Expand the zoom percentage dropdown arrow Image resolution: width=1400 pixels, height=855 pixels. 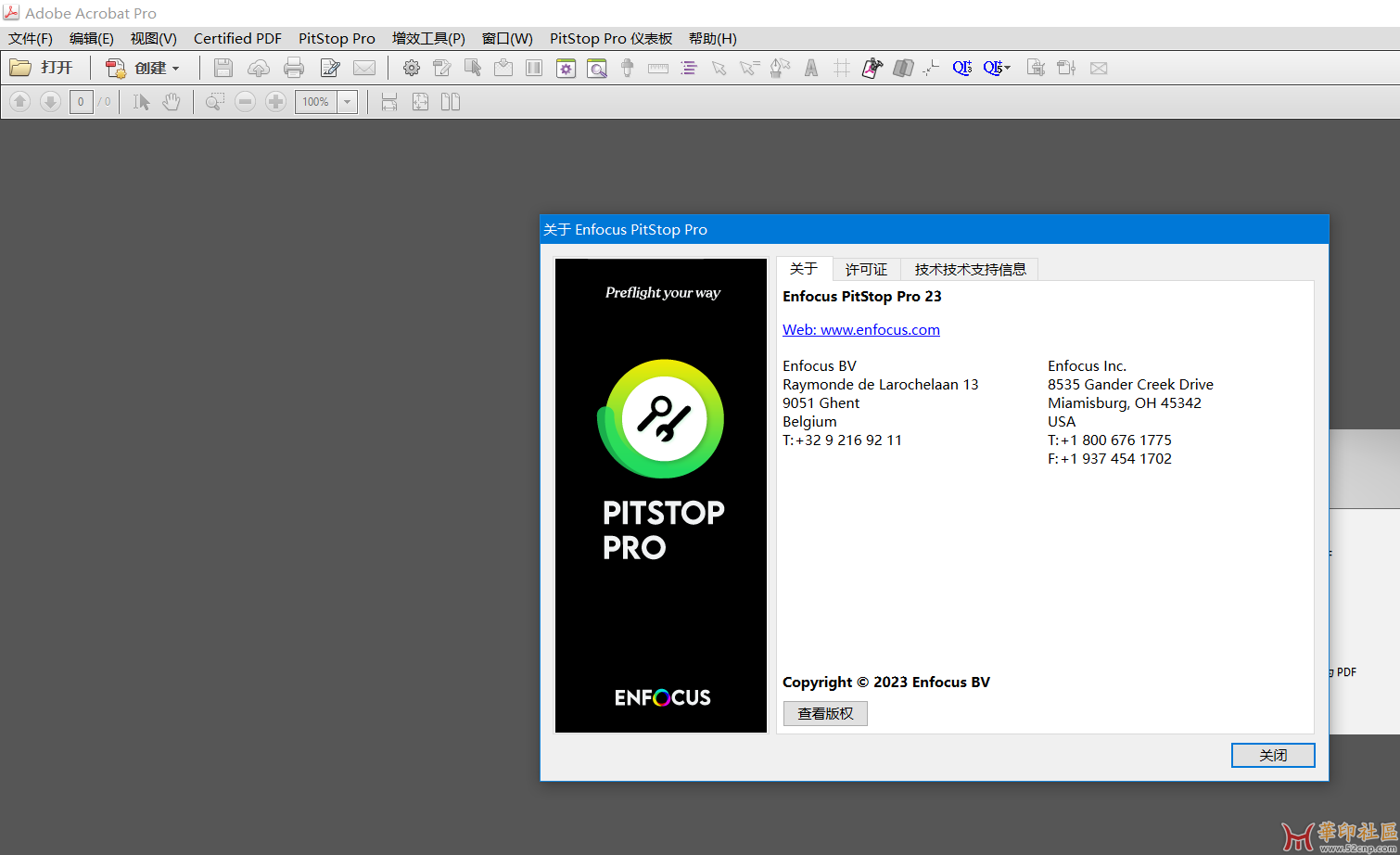click(348, 102)
